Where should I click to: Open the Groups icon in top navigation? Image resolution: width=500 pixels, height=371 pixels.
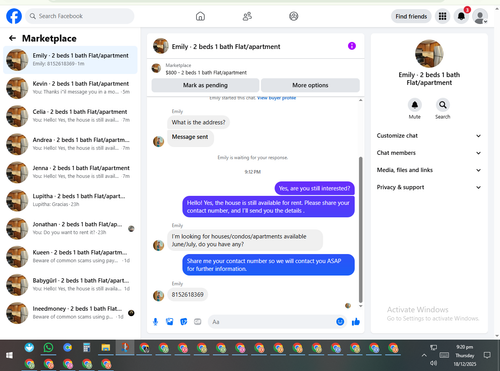[x=294, y=16]
